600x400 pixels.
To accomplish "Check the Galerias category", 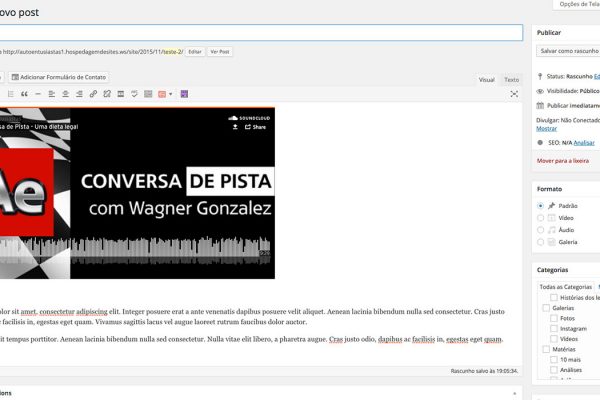I will pyautogui.click(x=545, y=308).
